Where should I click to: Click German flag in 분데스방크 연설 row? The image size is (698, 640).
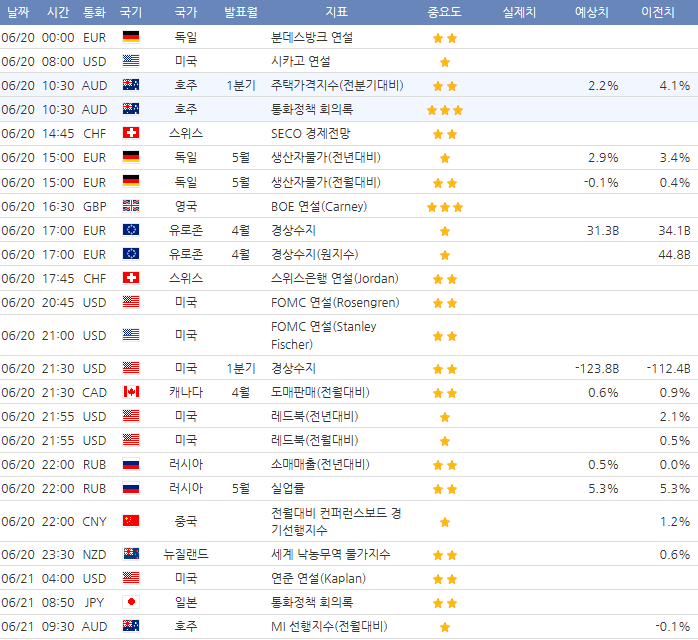[x=131, y=37]
